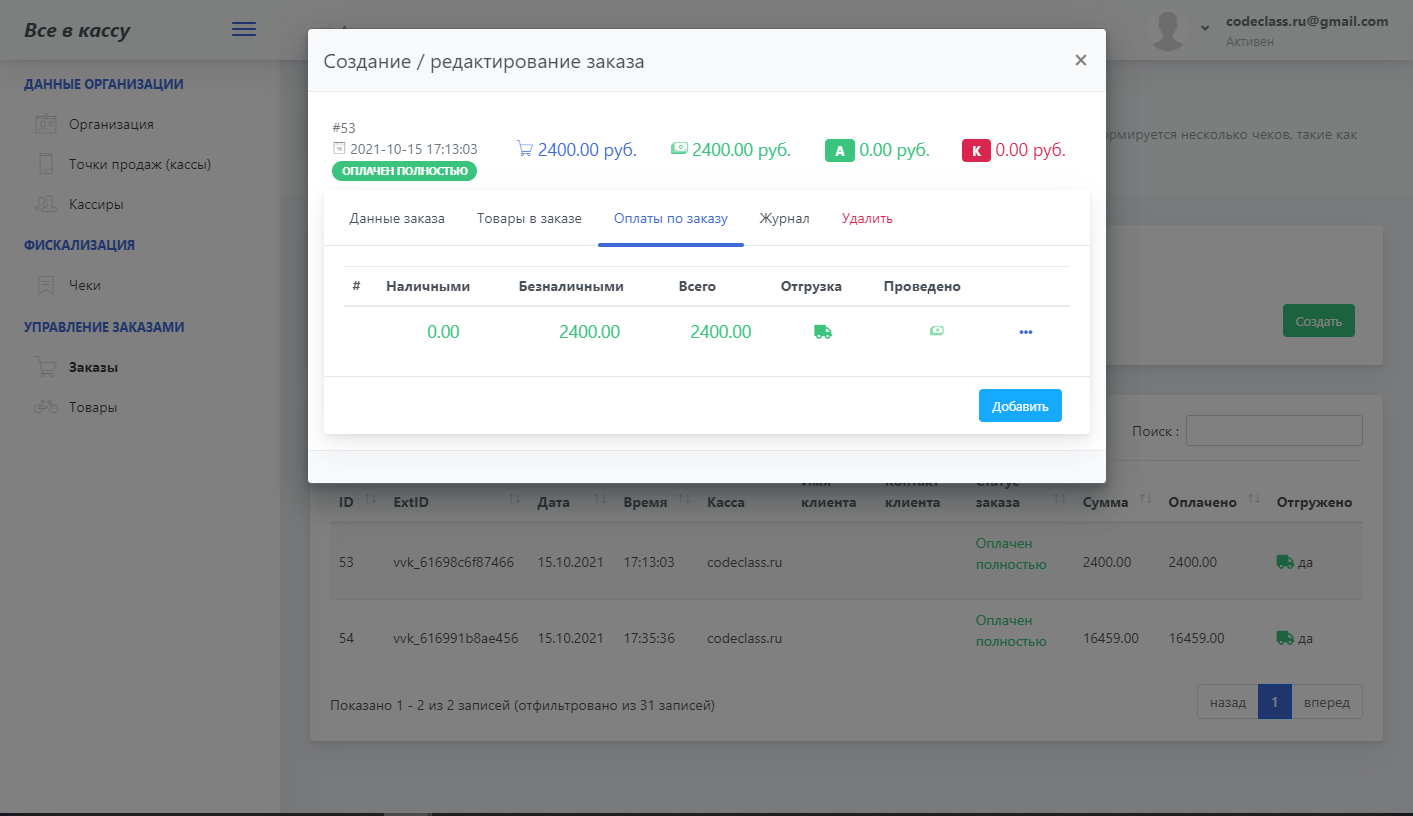Switch to the Журнал tab
This screenshot has height=816, width=1413.
click(x=784, y=218)
